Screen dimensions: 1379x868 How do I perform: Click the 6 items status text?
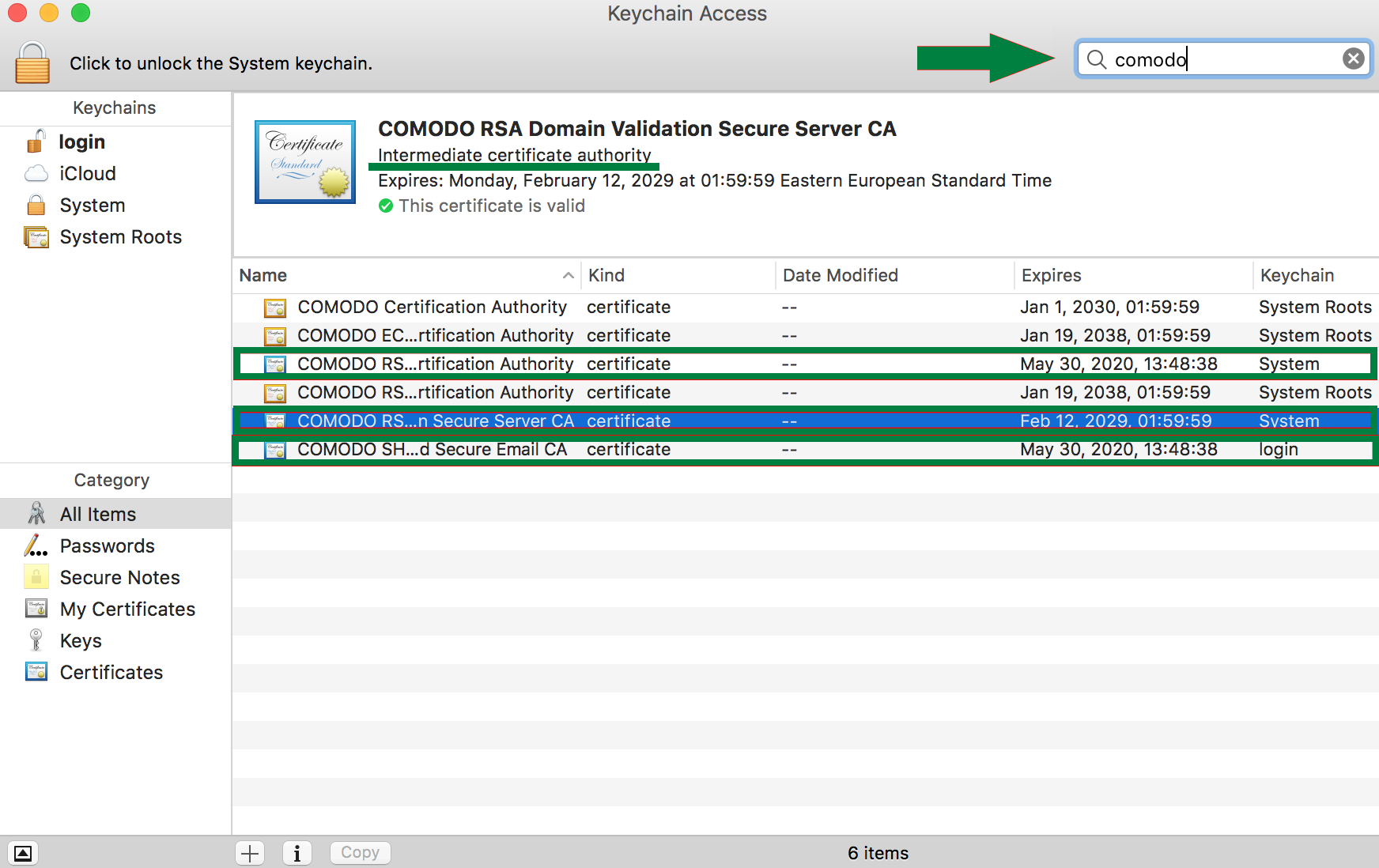pyautogui.click(x=878, y=853)
